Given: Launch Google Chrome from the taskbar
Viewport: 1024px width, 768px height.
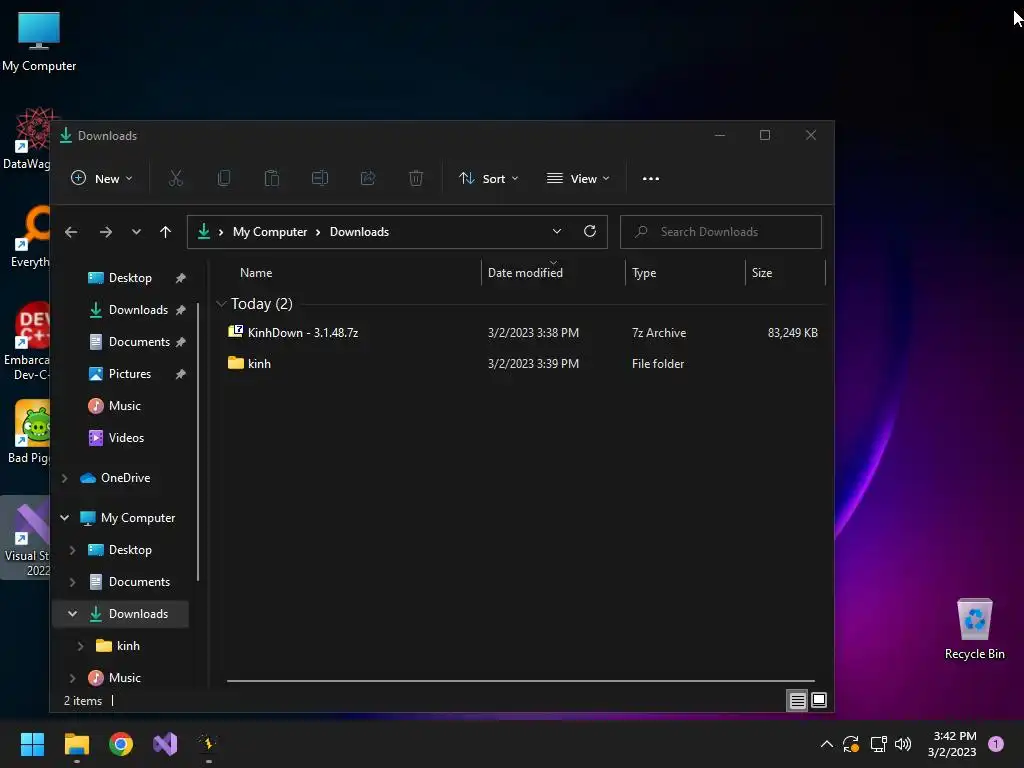Looking at the screenshot, I should point(121,744).
